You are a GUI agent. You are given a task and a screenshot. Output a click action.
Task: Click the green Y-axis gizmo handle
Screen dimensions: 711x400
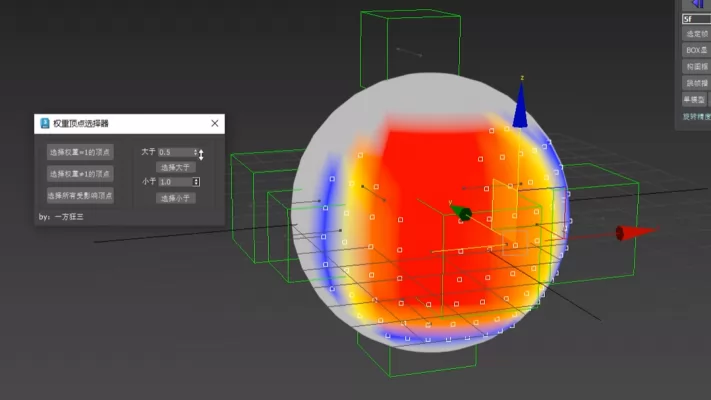(x=464, y=213)
